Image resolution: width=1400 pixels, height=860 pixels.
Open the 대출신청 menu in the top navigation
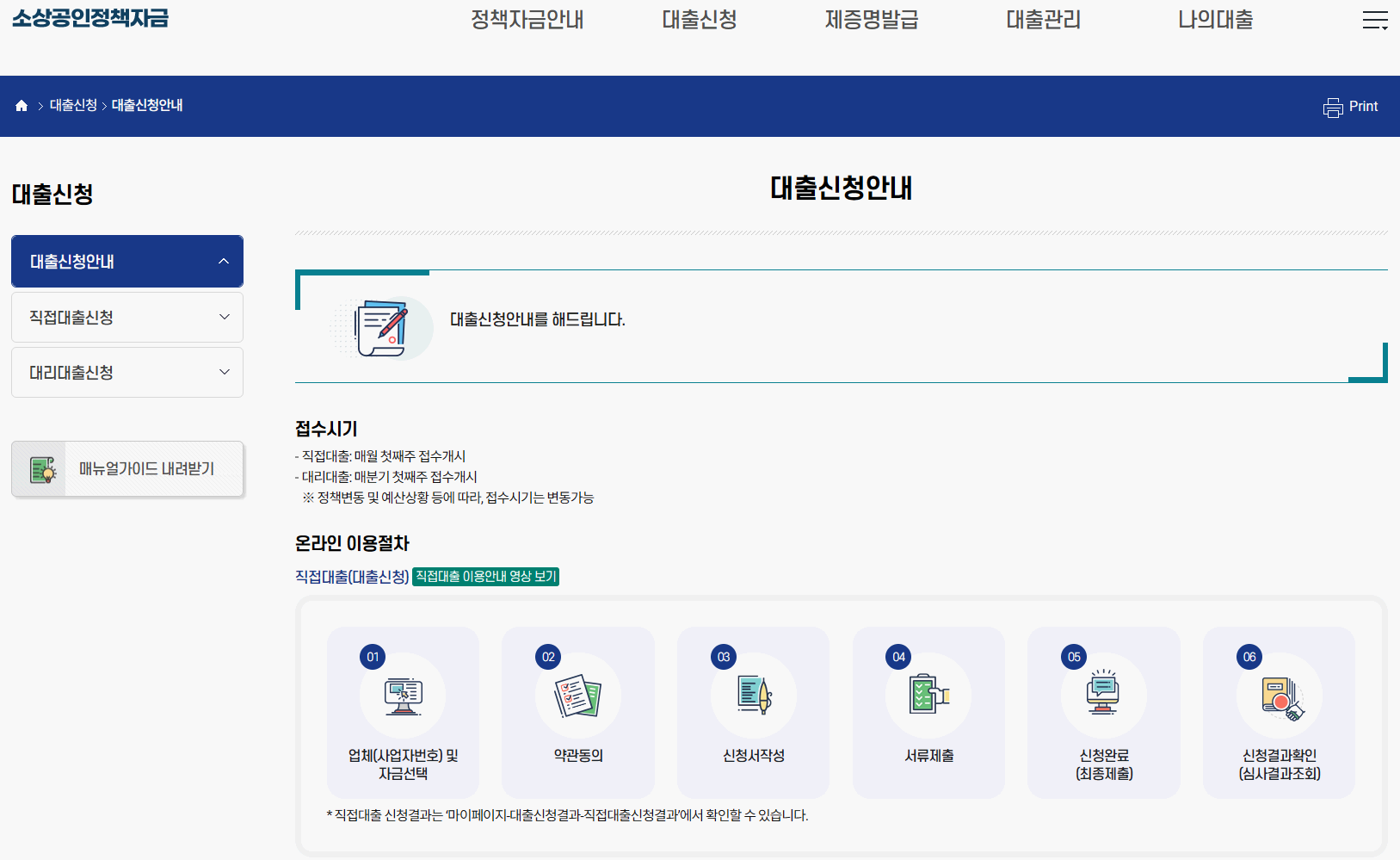700,20
